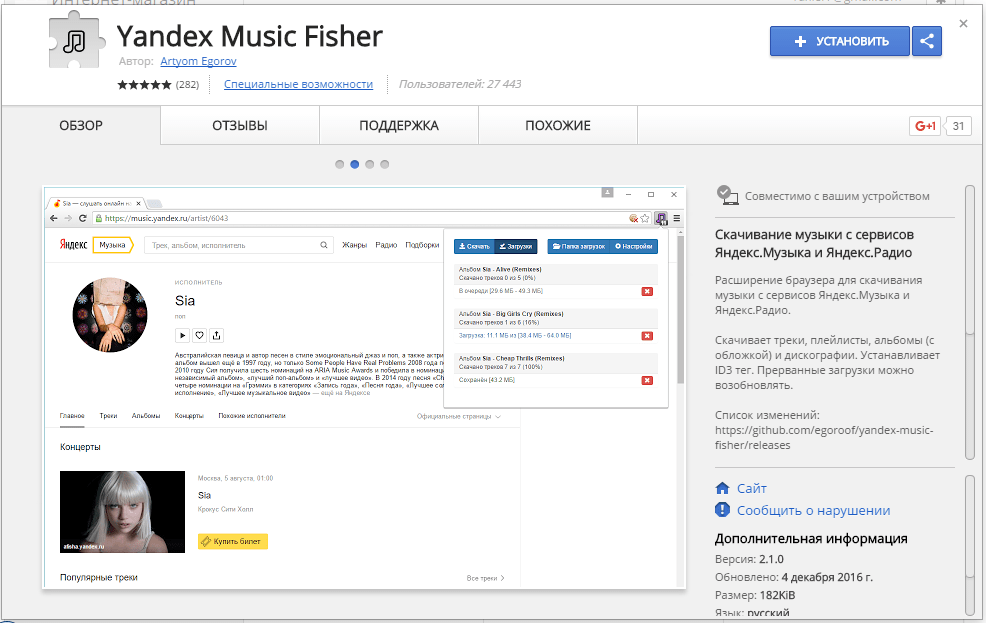Viewport: 986px width, 623px height.
Task: Close the extension details overlay
Action: tap(963, 23)
